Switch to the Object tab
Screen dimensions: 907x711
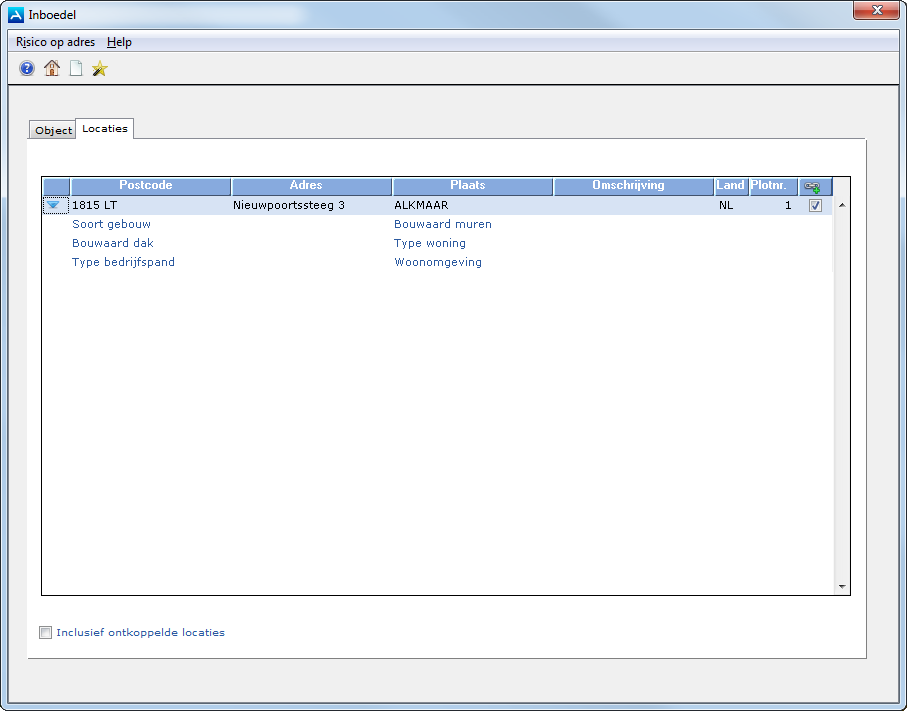click(53, 130)
